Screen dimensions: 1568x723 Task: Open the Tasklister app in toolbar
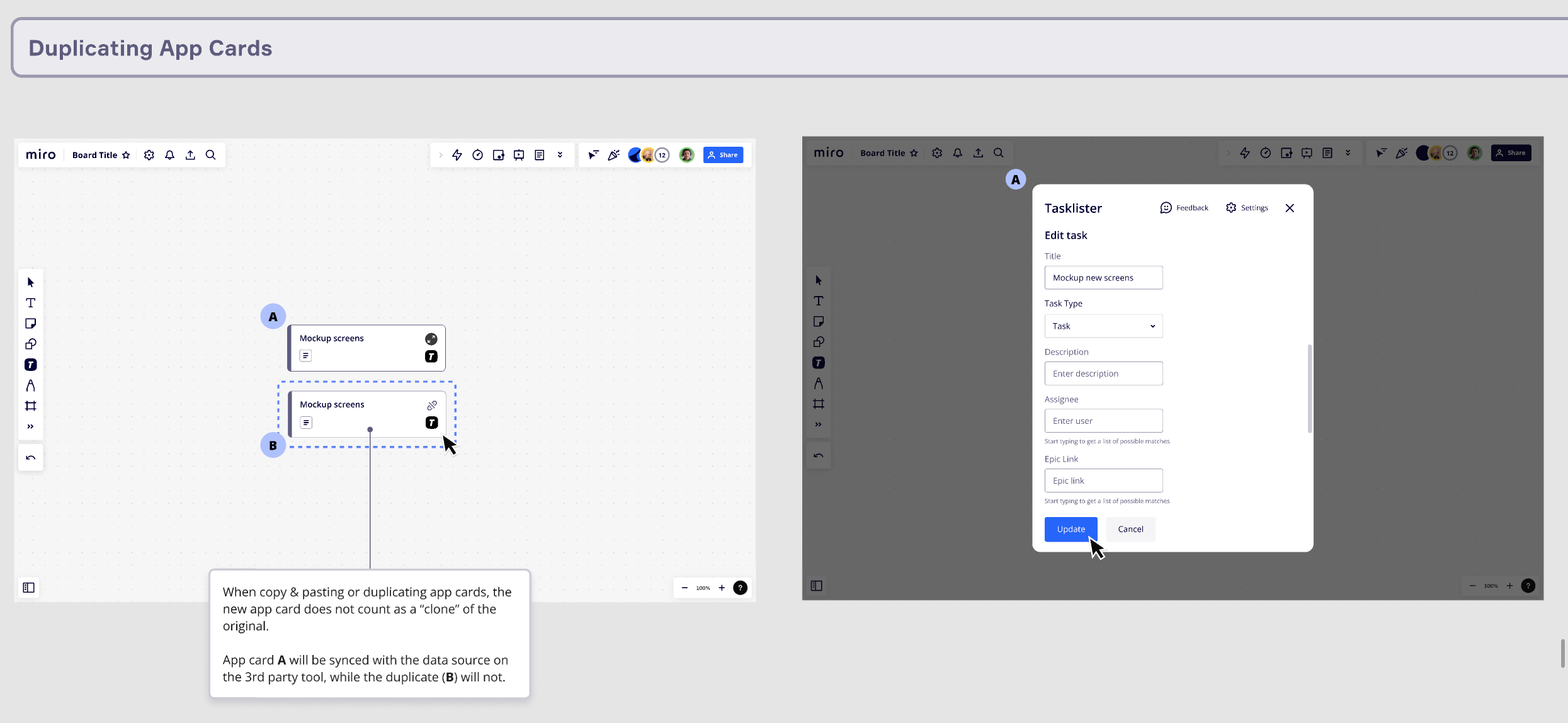click(30, 365)
